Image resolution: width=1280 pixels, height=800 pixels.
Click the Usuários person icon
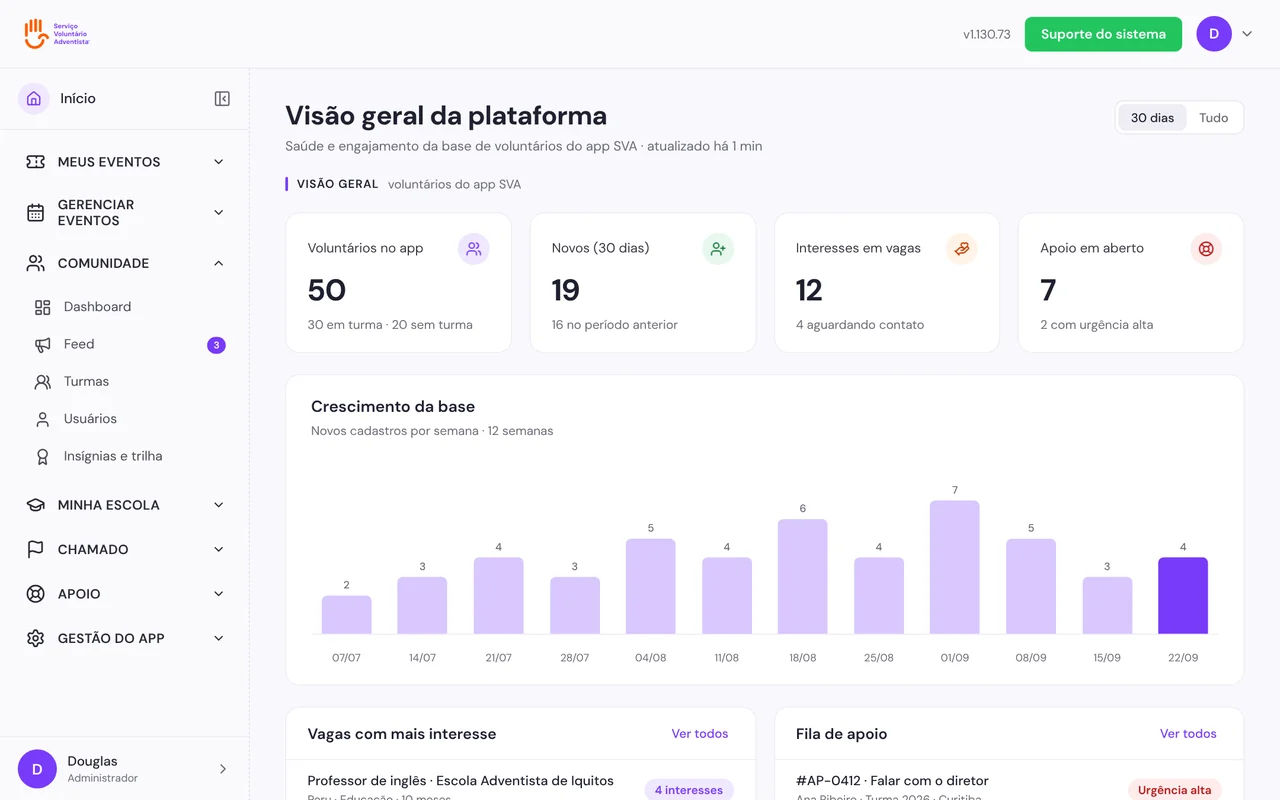[42, 419]
